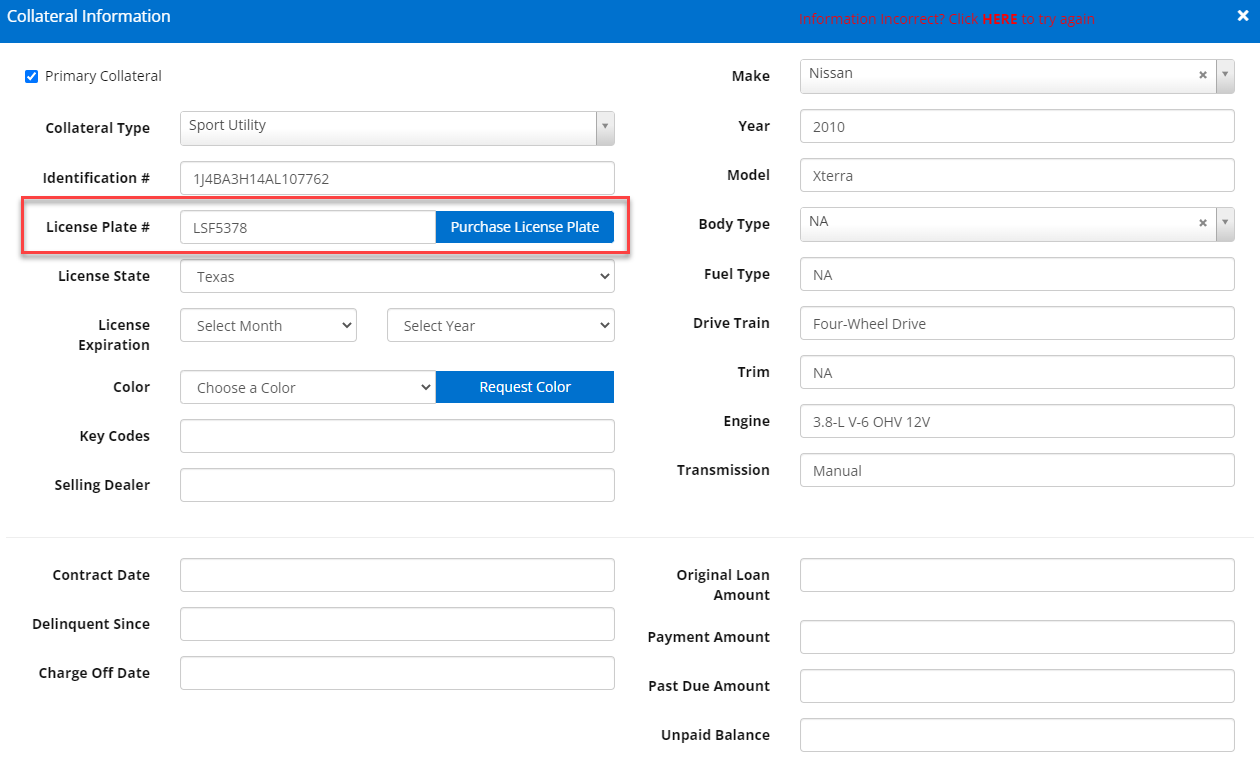Click the Payment Amount field
The image size is (1260, 779).
[1017, 637]
